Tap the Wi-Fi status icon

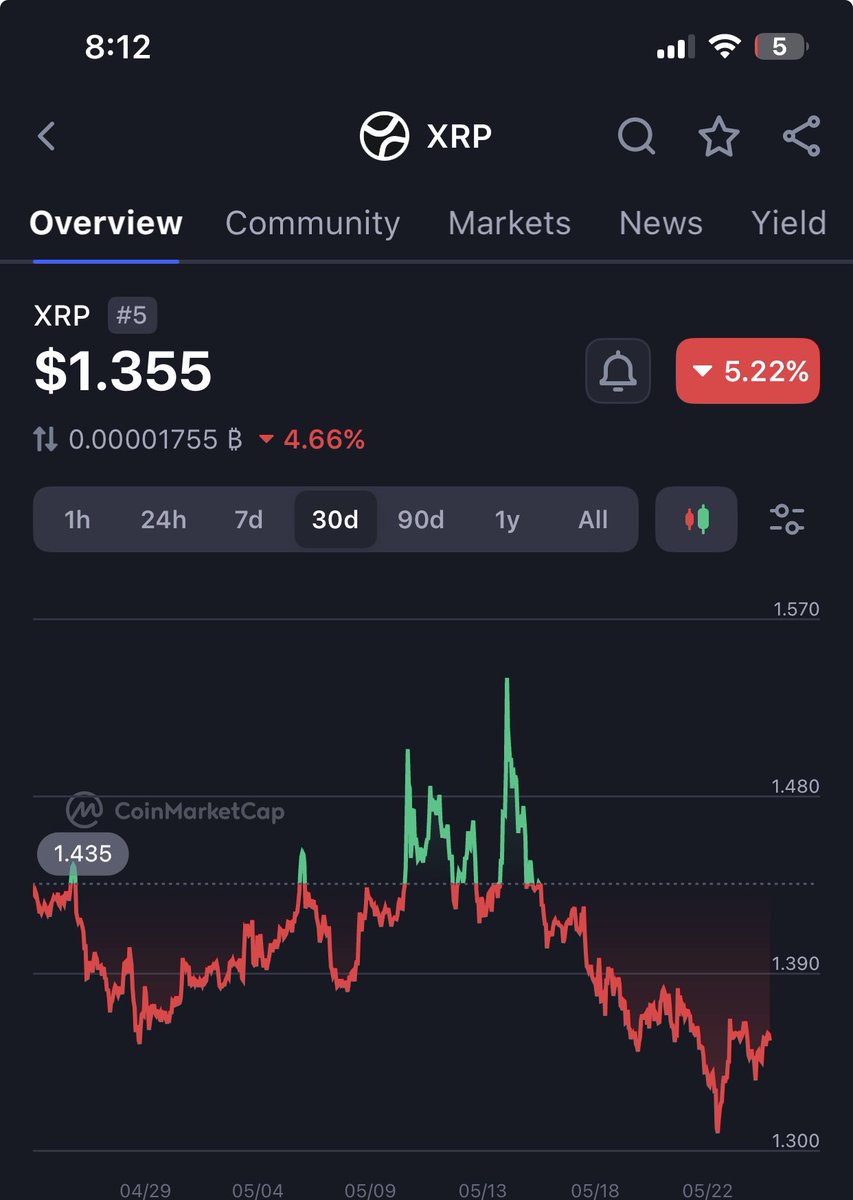tap(723, 46)
